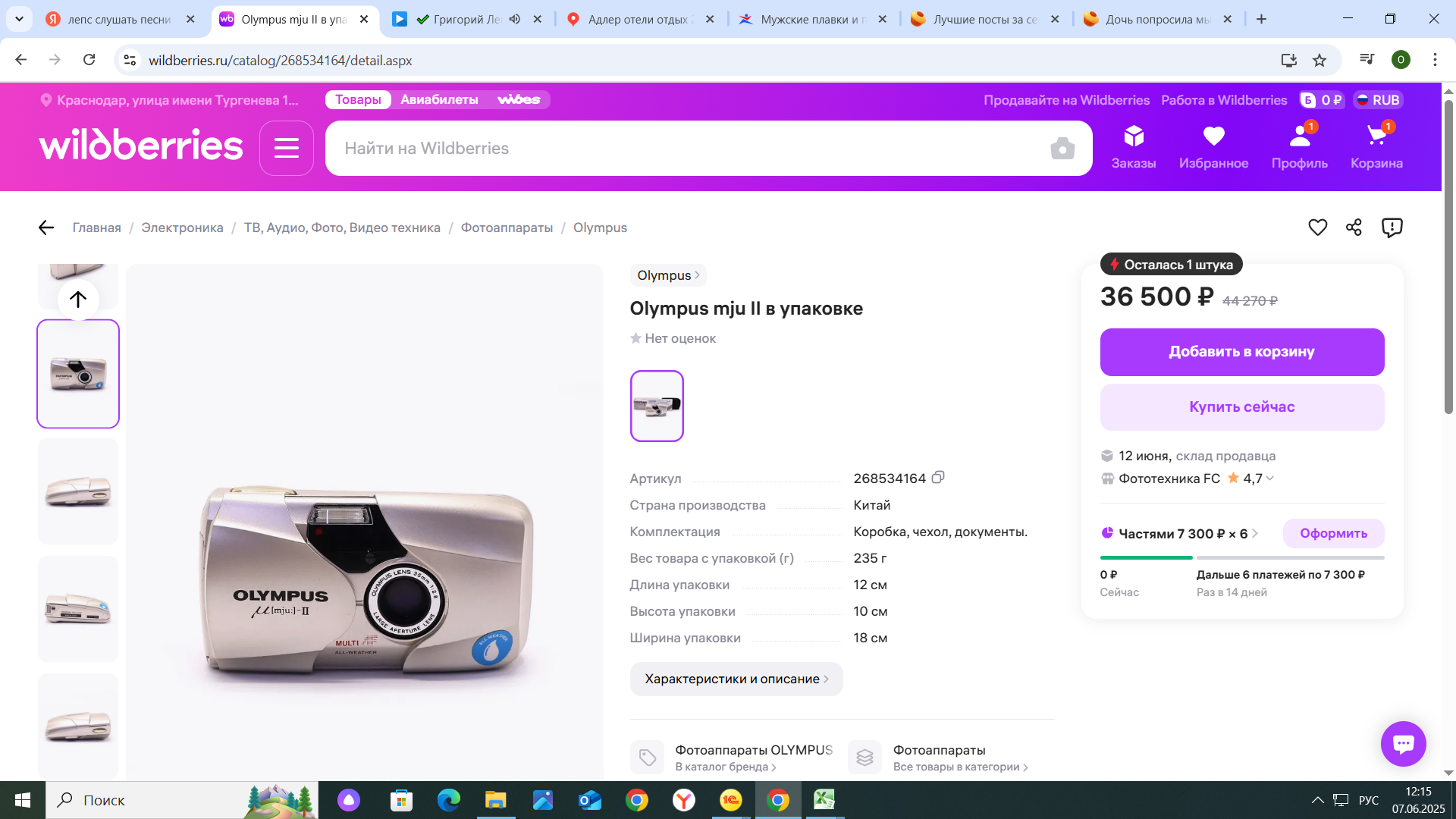Image resolution: width=1456 pixels, height=819 pixels.
Task: Switch currency RUB selector
Action: click(1378, 100)
